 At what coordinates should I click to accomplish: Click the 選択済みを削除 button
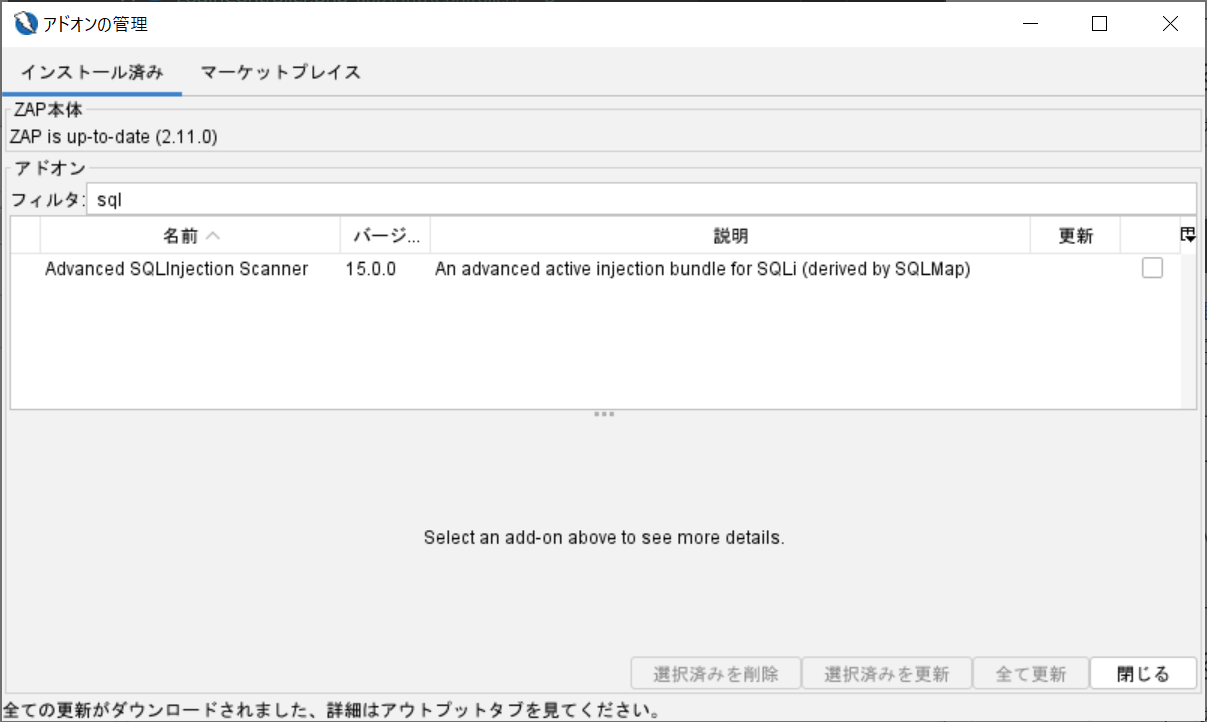pos(716,674)
